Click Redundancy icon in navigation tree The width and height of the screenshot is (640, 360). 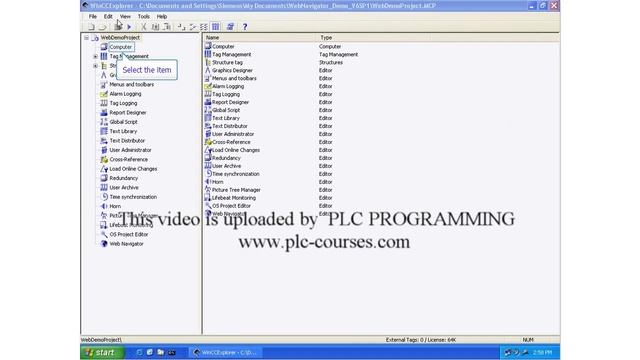pos(104,178)
